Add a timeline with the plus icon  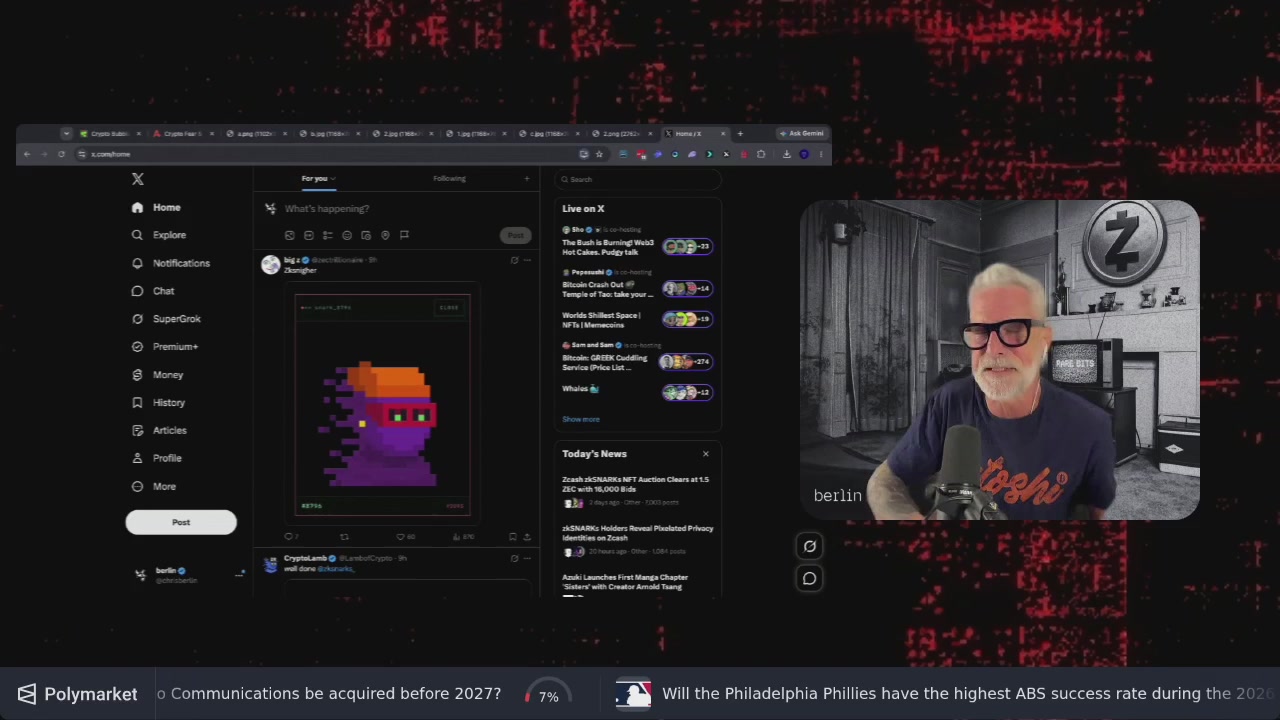coord(527,179)
